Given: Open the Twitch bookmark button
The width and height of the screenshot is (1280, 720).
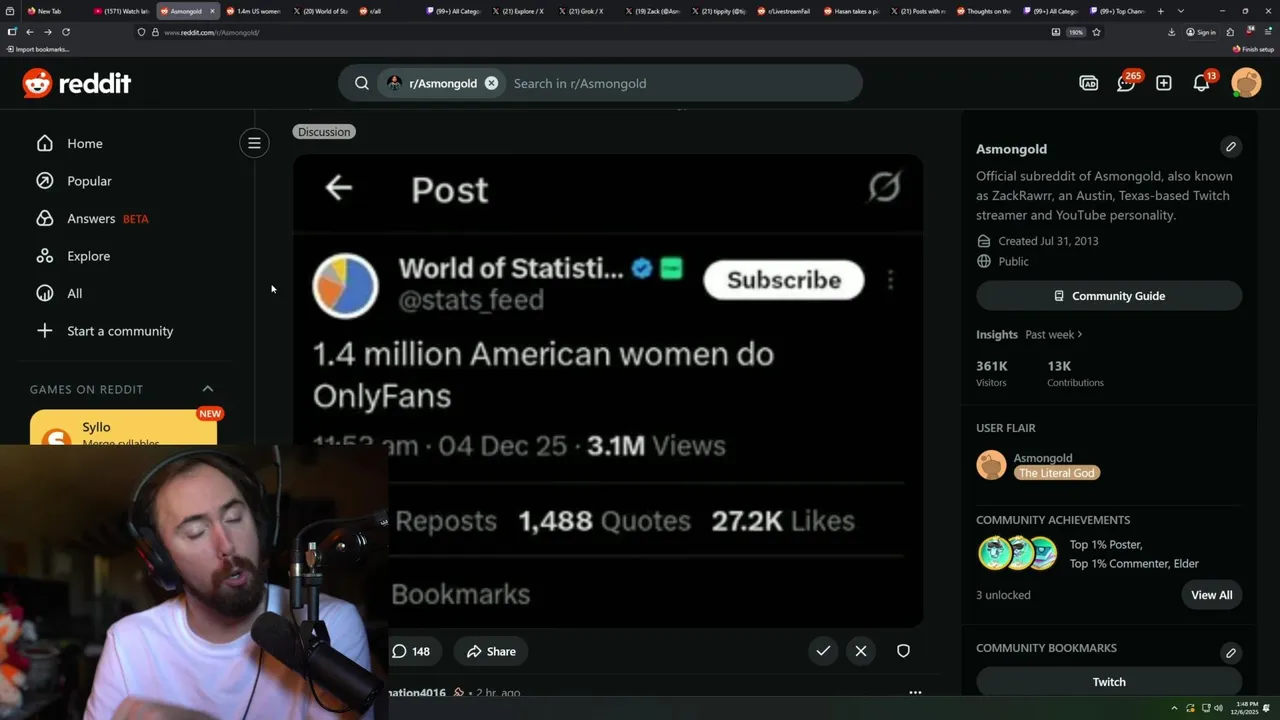Looking at the screenshot, I should (1109, 682).
